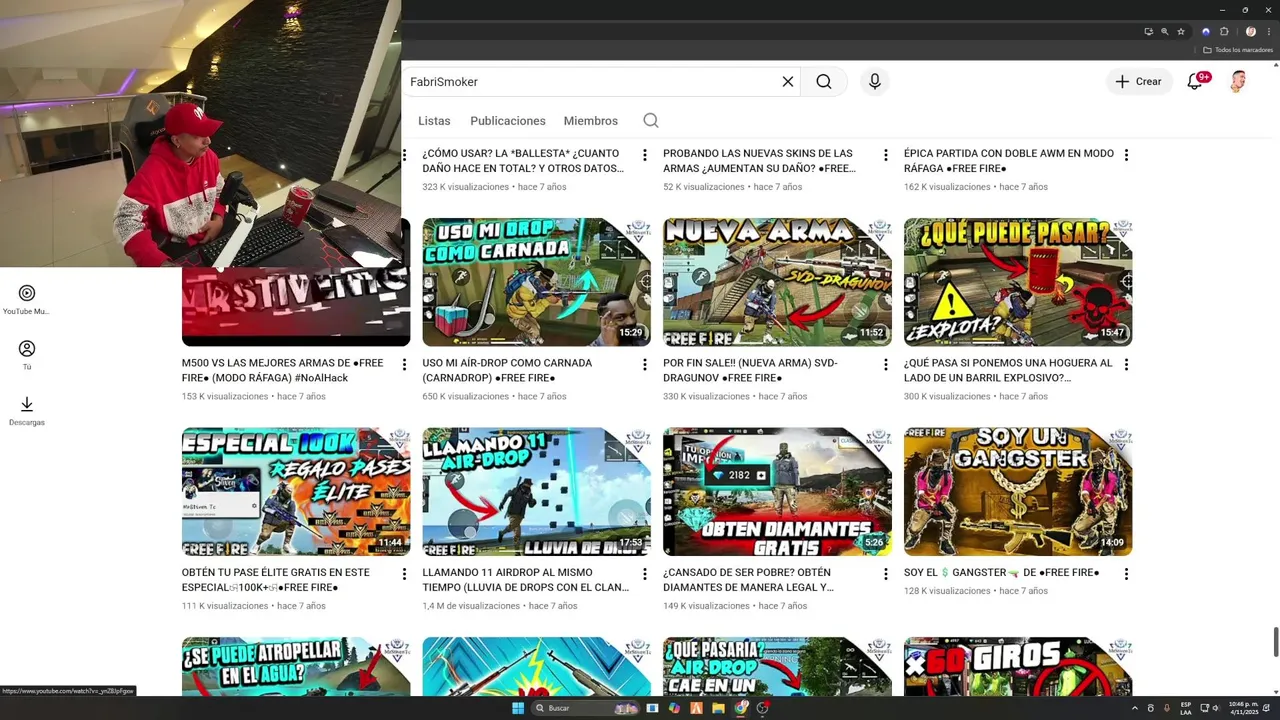Open the ¿CÓMO USAR? LA BALLESTA title
The width and height of the screenshot is (1280, 720).
pyautogui.click(x=523, y=161)
